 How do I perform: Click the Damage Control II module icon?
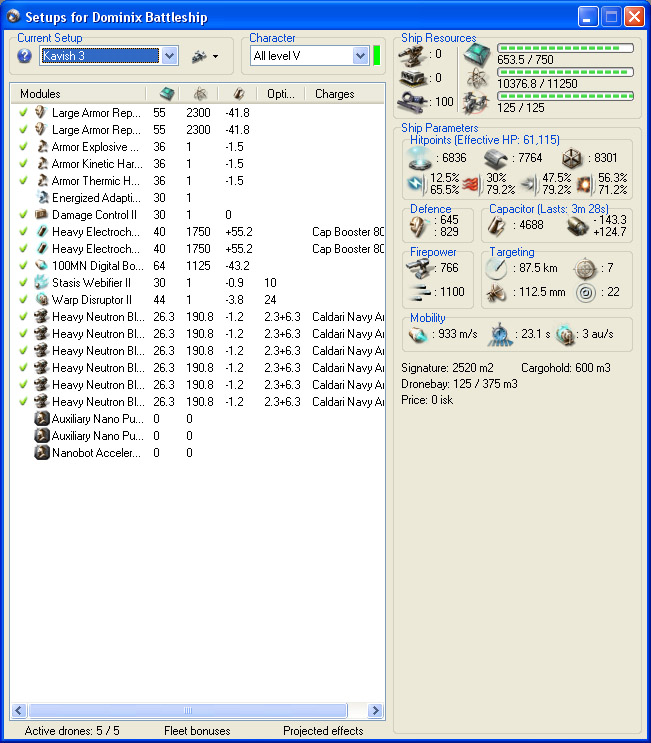42,215
